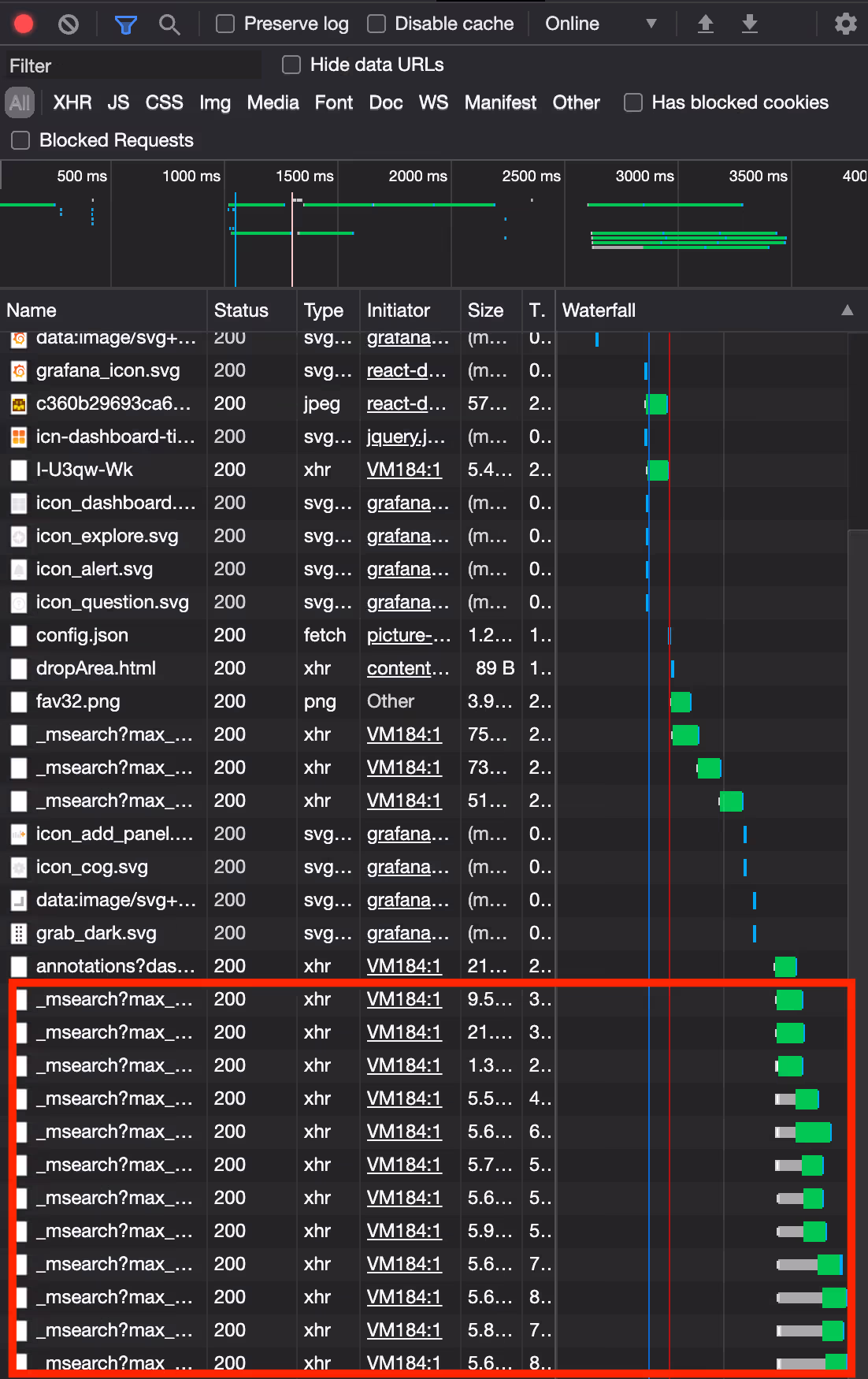
Task: Sort by Type column header
Action: (328, 310)
